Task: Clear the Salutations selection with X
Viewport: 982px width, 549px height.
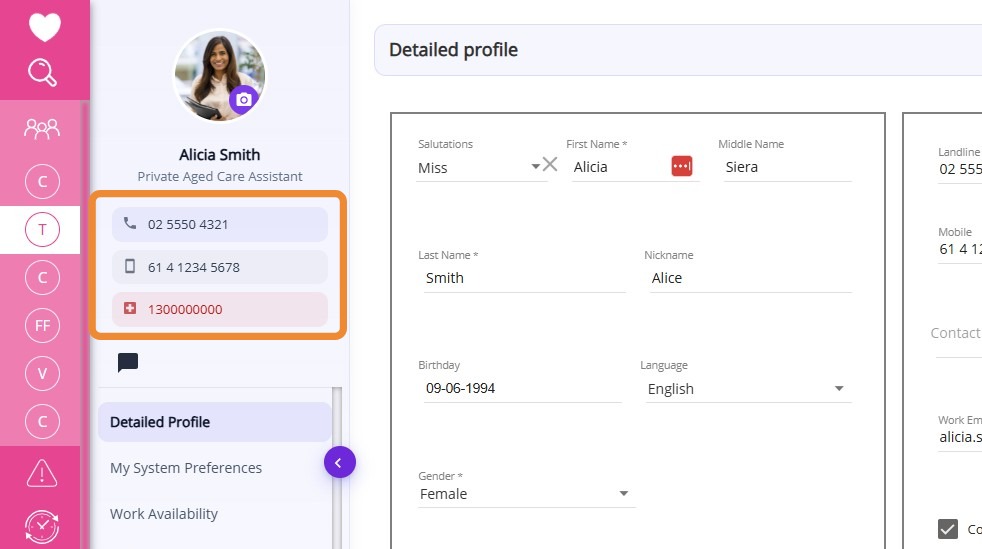Action: [x=550, y=165]
